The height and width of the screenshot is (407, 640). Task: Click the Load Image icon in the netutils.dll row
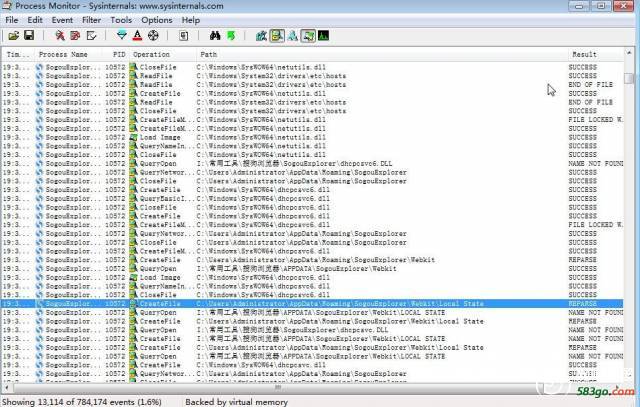[x=133, y=137]
